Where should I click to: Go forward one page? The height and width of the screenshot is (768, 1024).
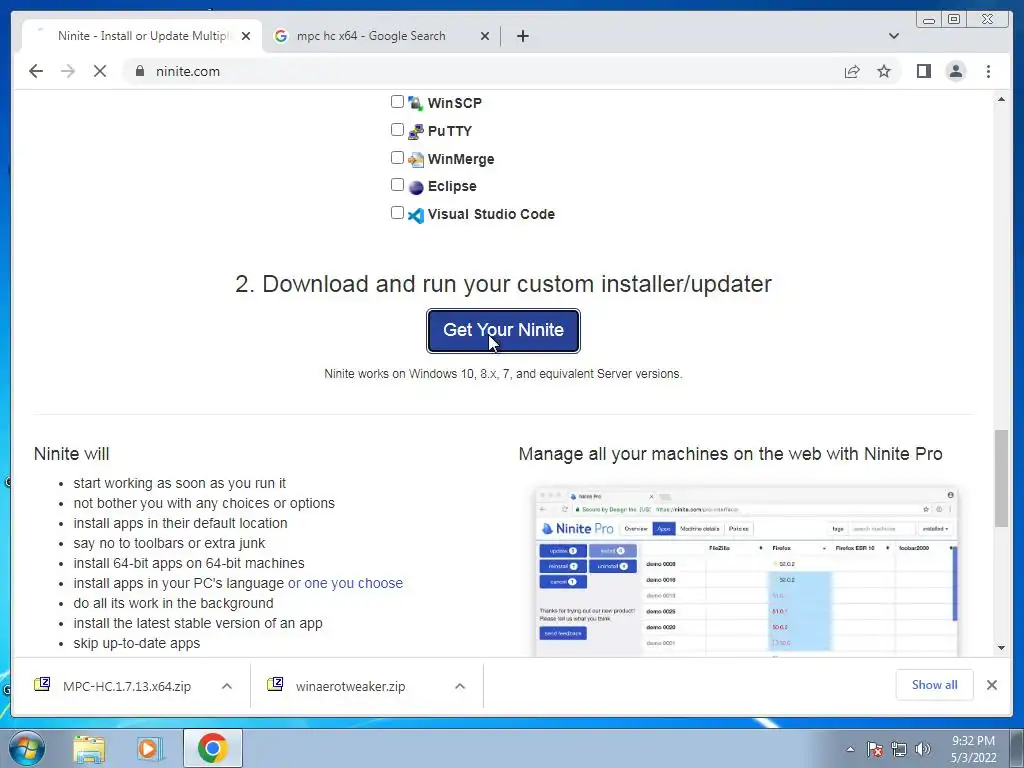coord(68,71)
